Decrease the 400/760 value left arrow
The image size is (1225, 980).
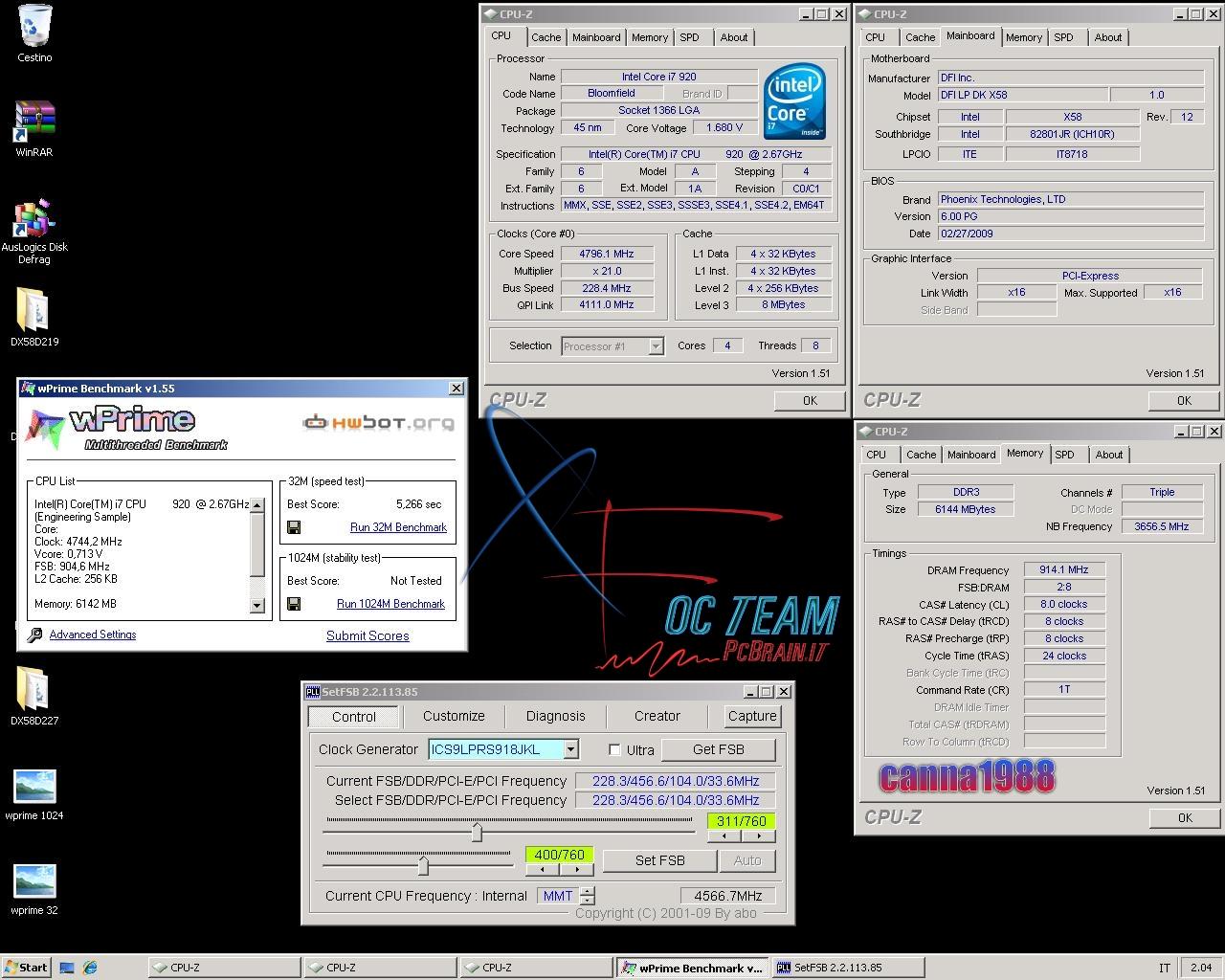click(543, 869)
